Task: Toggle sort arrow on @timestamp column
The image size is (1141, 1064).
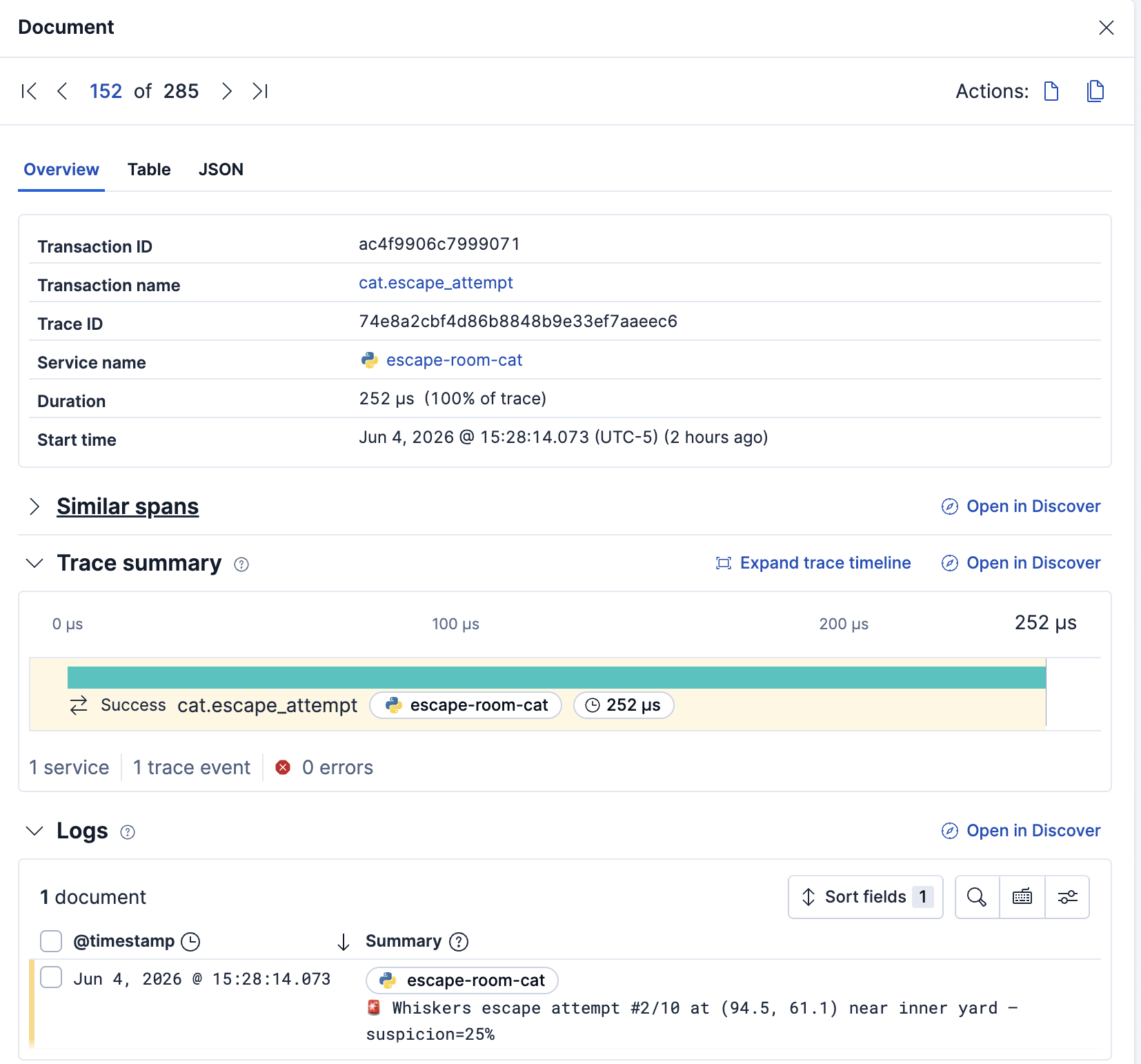Action: pyautogui.click(x=344, y=942)
